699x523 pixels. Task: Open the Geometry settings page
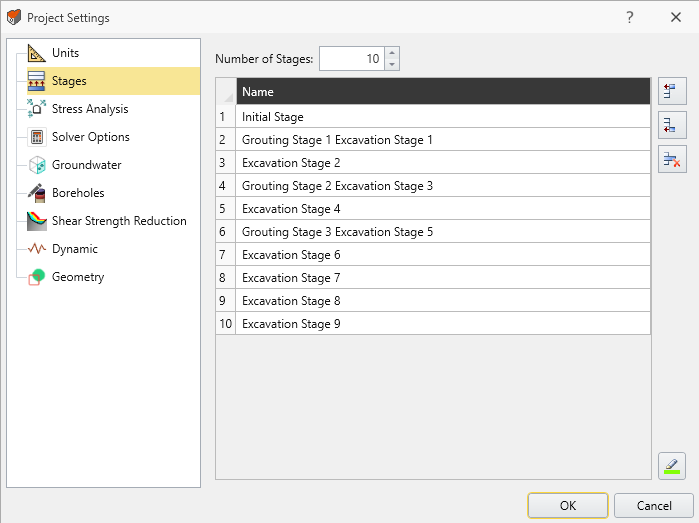click(x=77, y=277)
